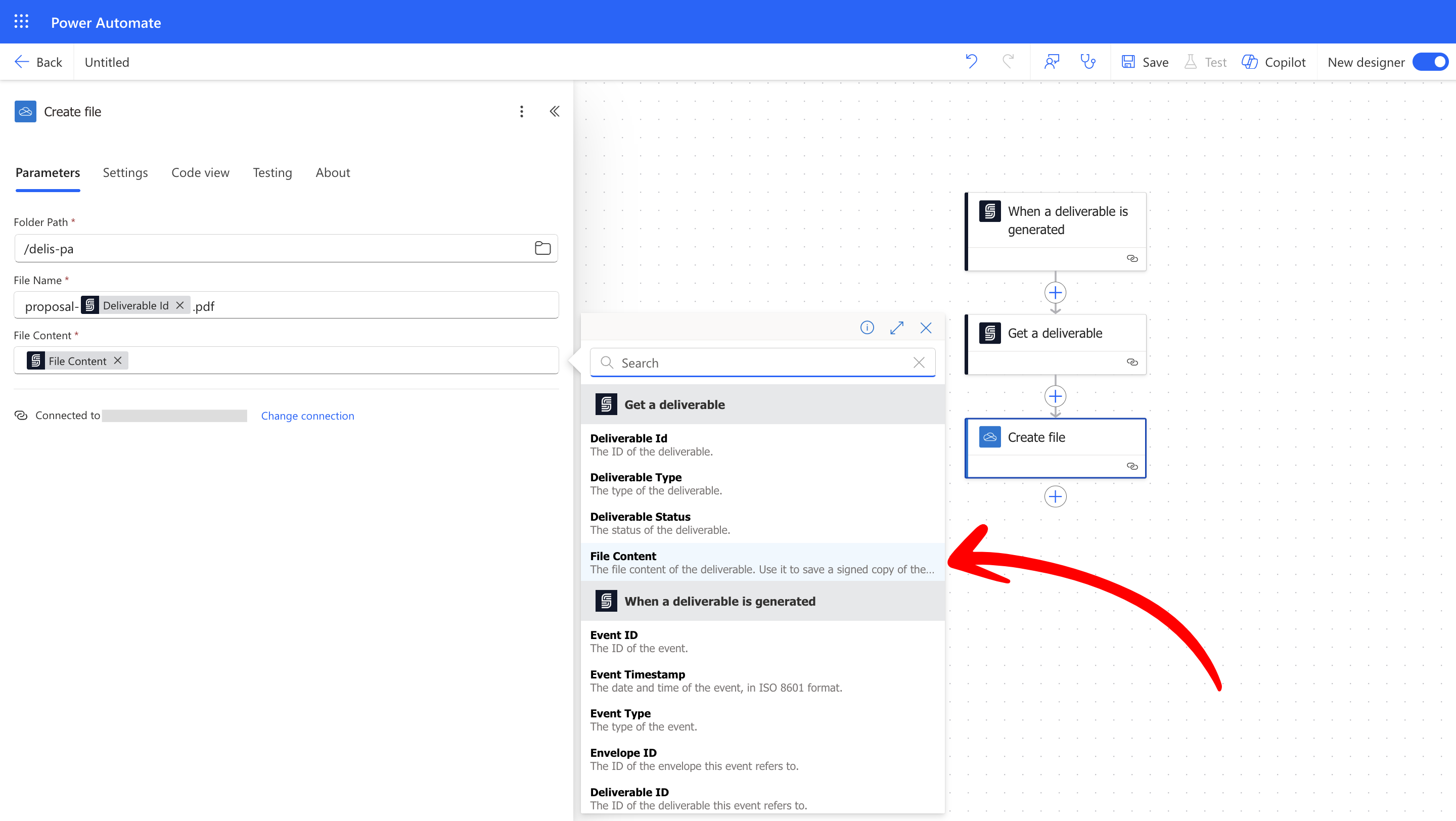Collapse the Create file side panel
The width and height of the screenshot is (1456, 821).
(x=555, y=111)
